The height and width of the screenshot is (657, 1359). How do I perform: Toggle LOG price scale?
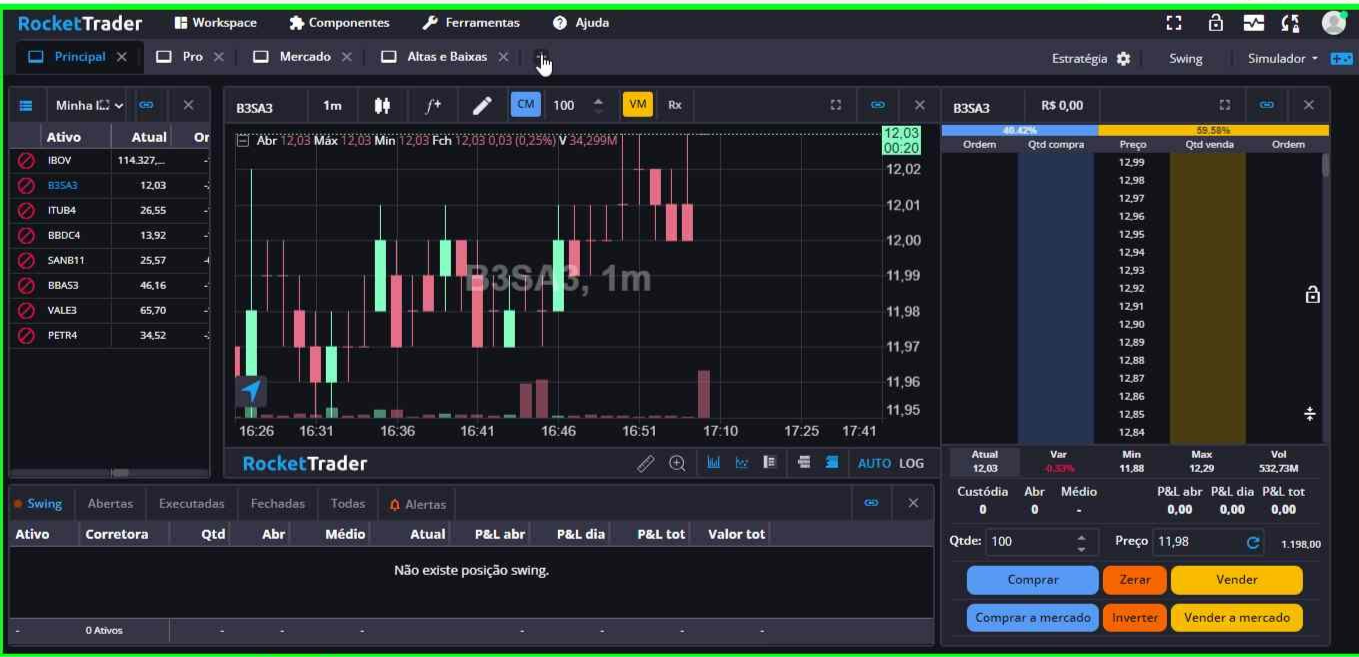point(911,463)
